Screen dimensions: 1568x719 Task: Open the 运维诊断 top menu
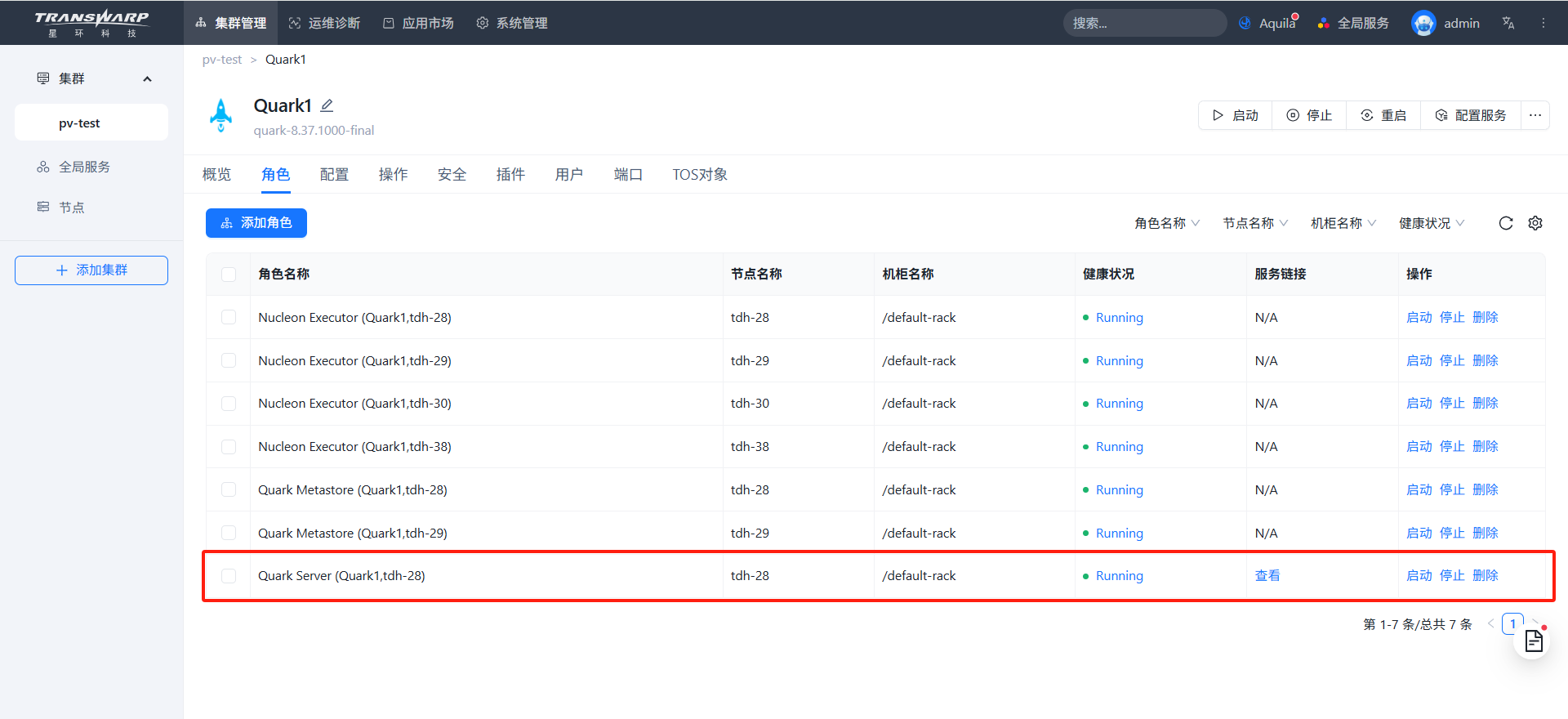324,23
